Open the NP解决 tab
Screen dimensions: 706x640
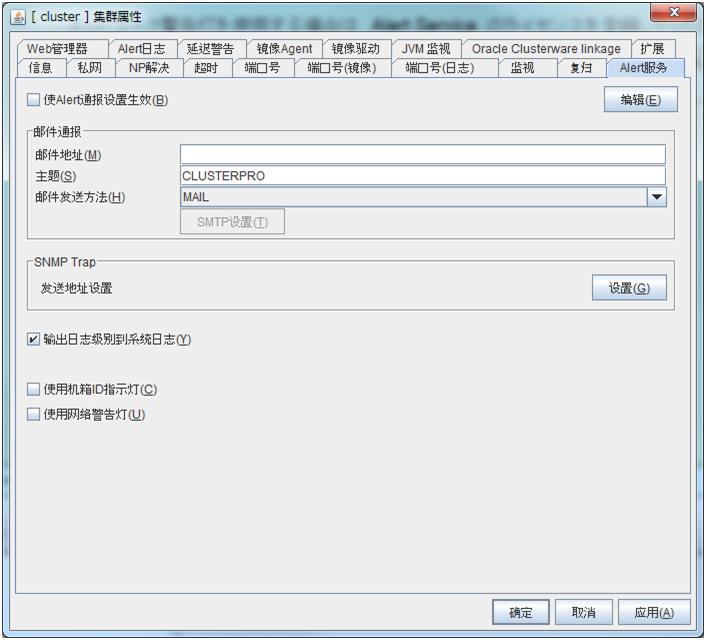149,68
